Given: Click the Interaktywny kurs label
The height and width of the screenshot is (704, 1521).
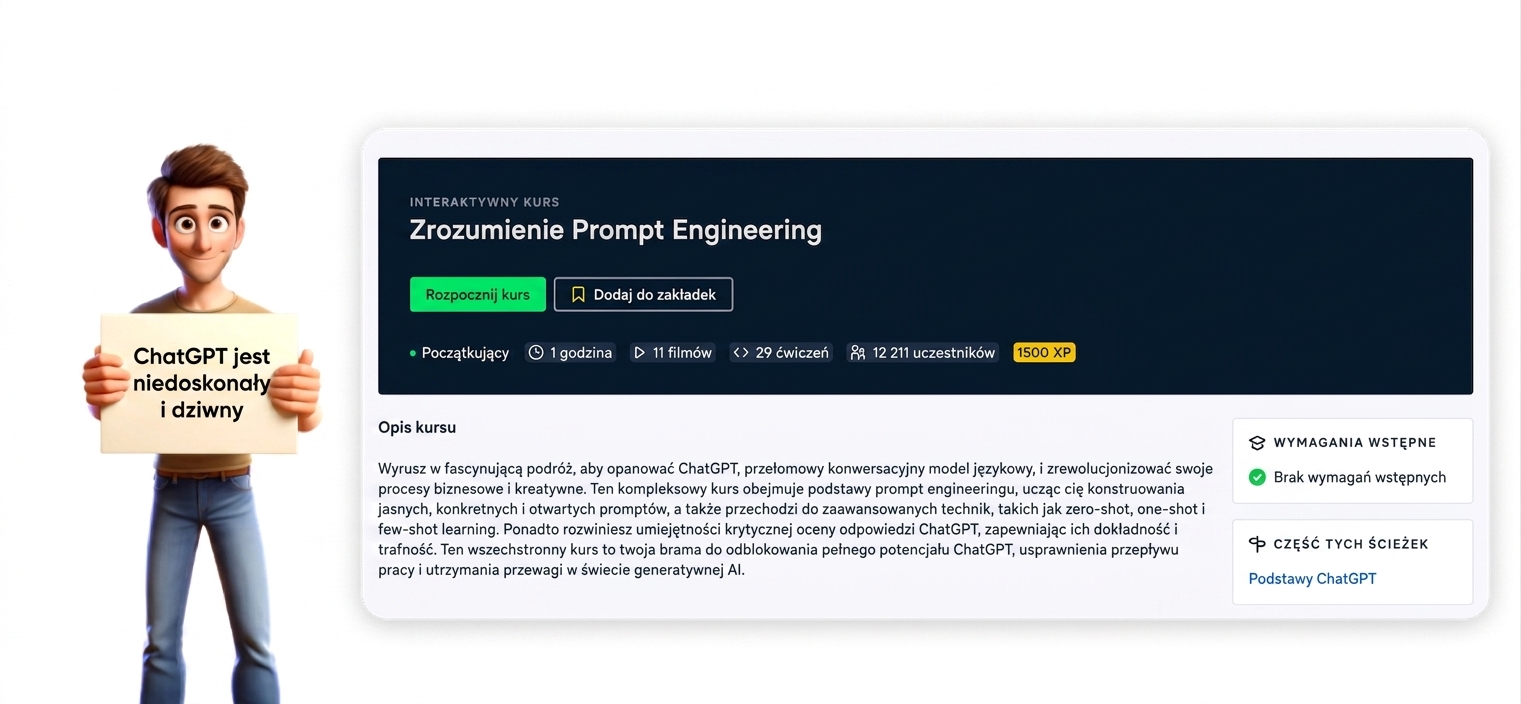Looking at the screenshot, I should pyautogui.click(x=484, y=202).
